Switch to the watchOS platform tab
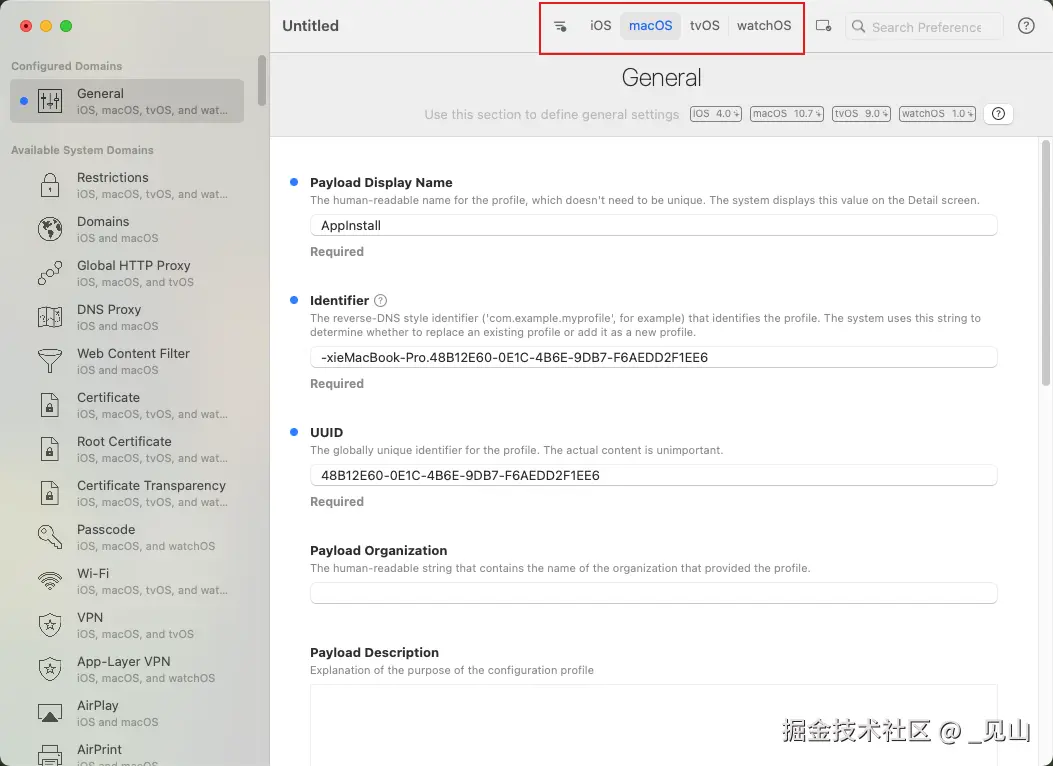Image resolution: width=1053 pixels, height=766 pixels. pos(764,26)
